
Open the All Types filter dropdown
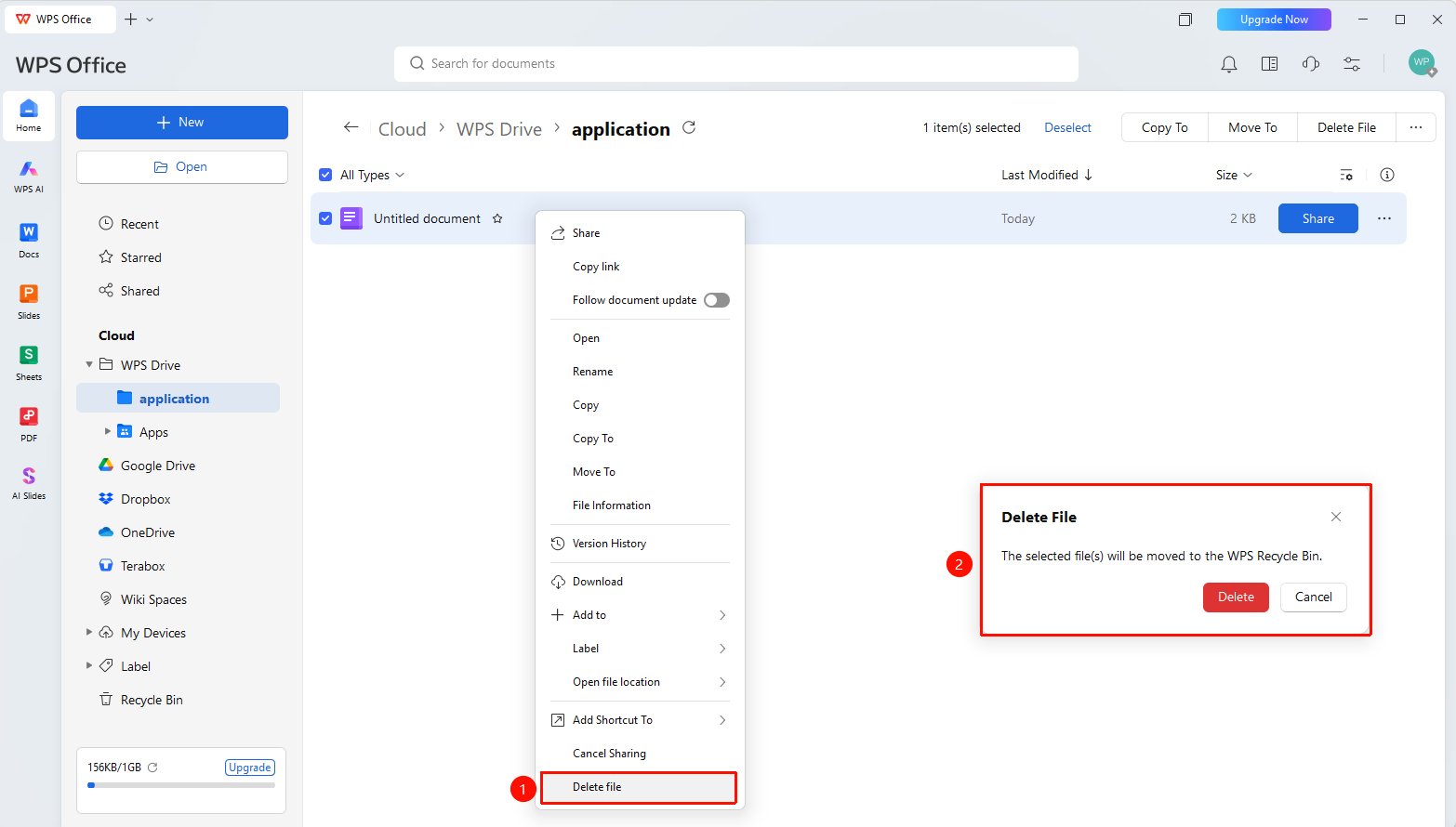[373, 175]
